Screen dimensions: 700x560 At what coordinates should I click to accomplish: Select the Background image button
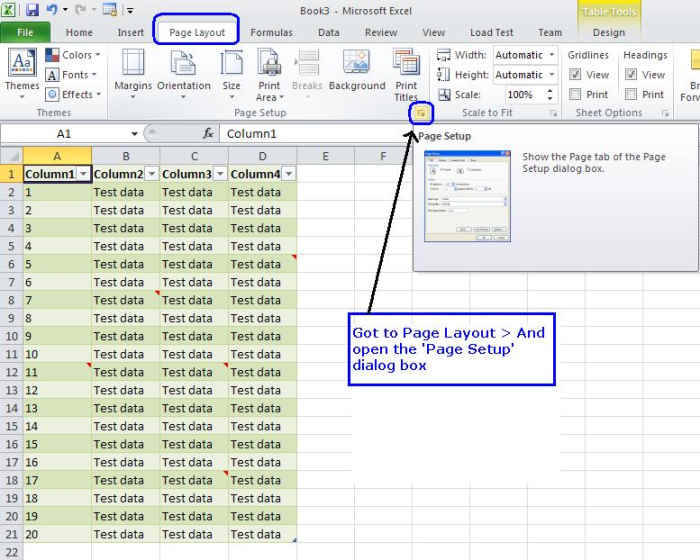pyautogui.click(x=357, y=70)
